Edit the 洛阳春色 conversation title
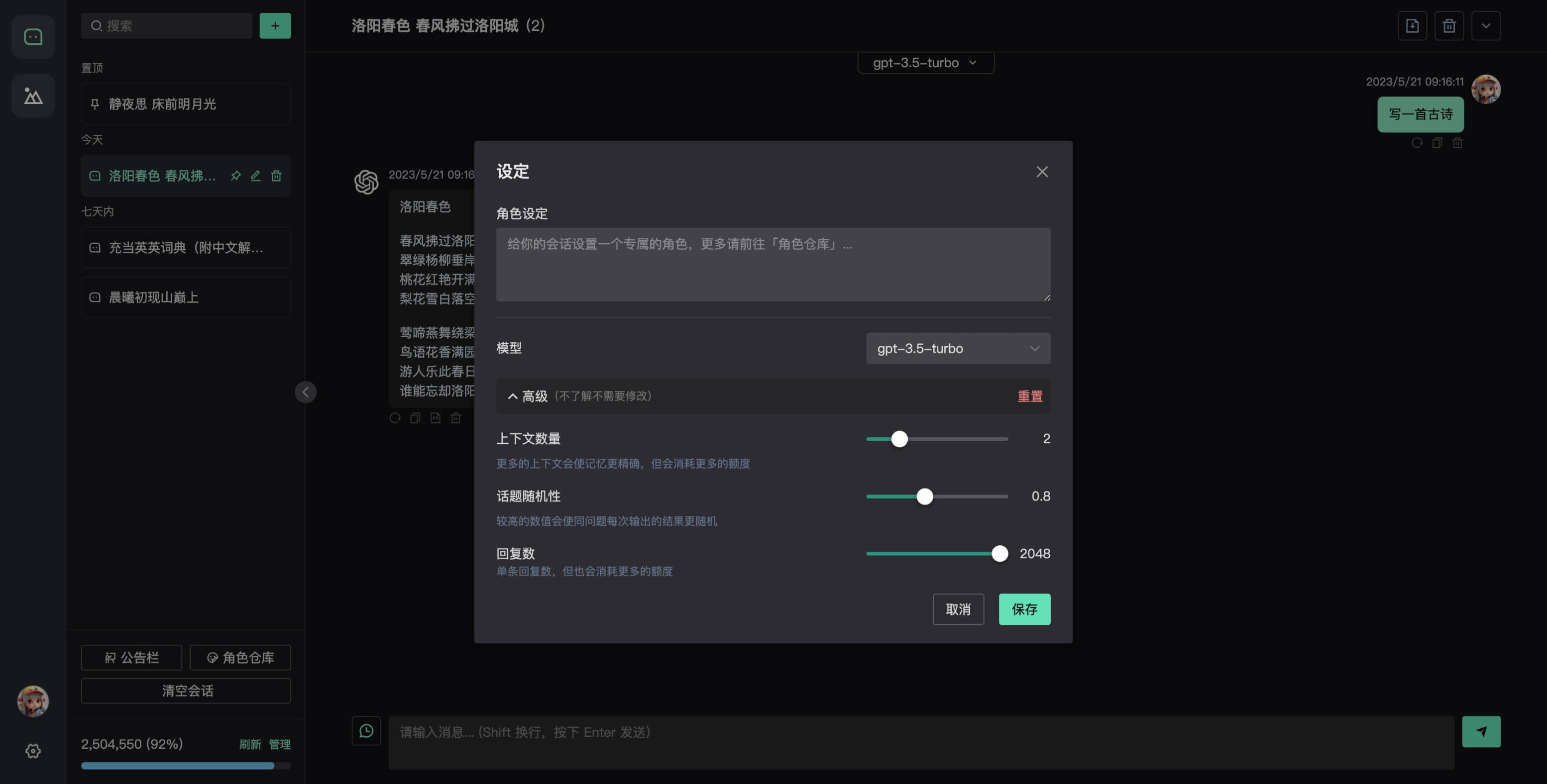Screen dimensions: 1547x784 click(x=256, y=176)
